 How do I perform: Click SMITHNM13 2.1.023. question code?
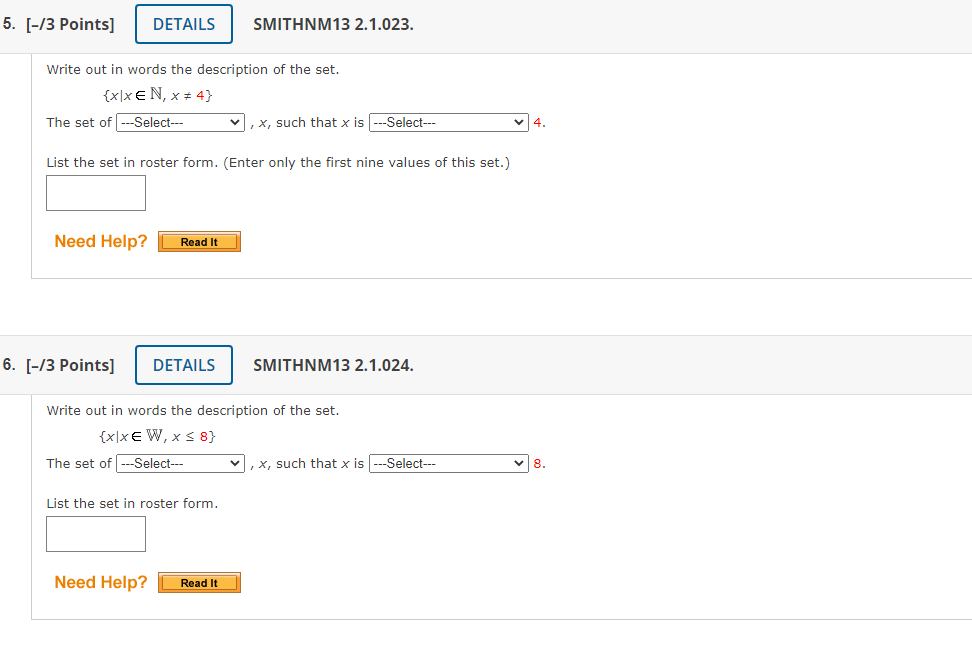coord(333,24)
